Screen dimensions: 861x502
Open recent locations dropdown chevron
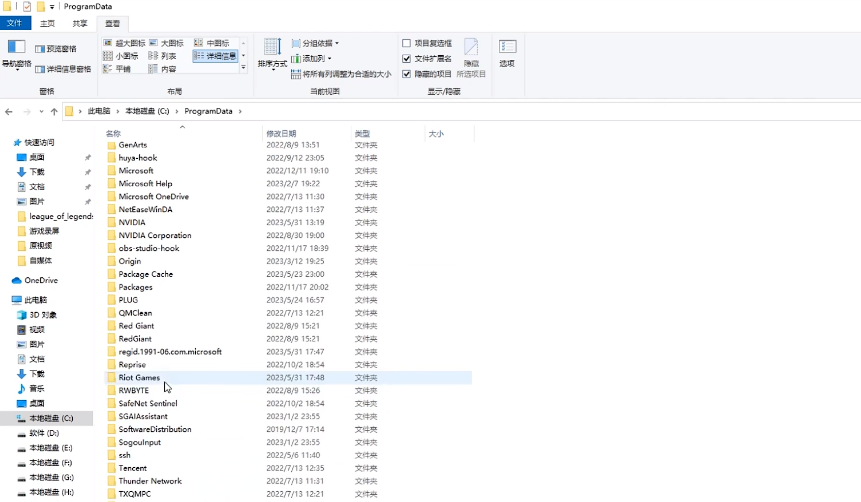tap(41, 111)
